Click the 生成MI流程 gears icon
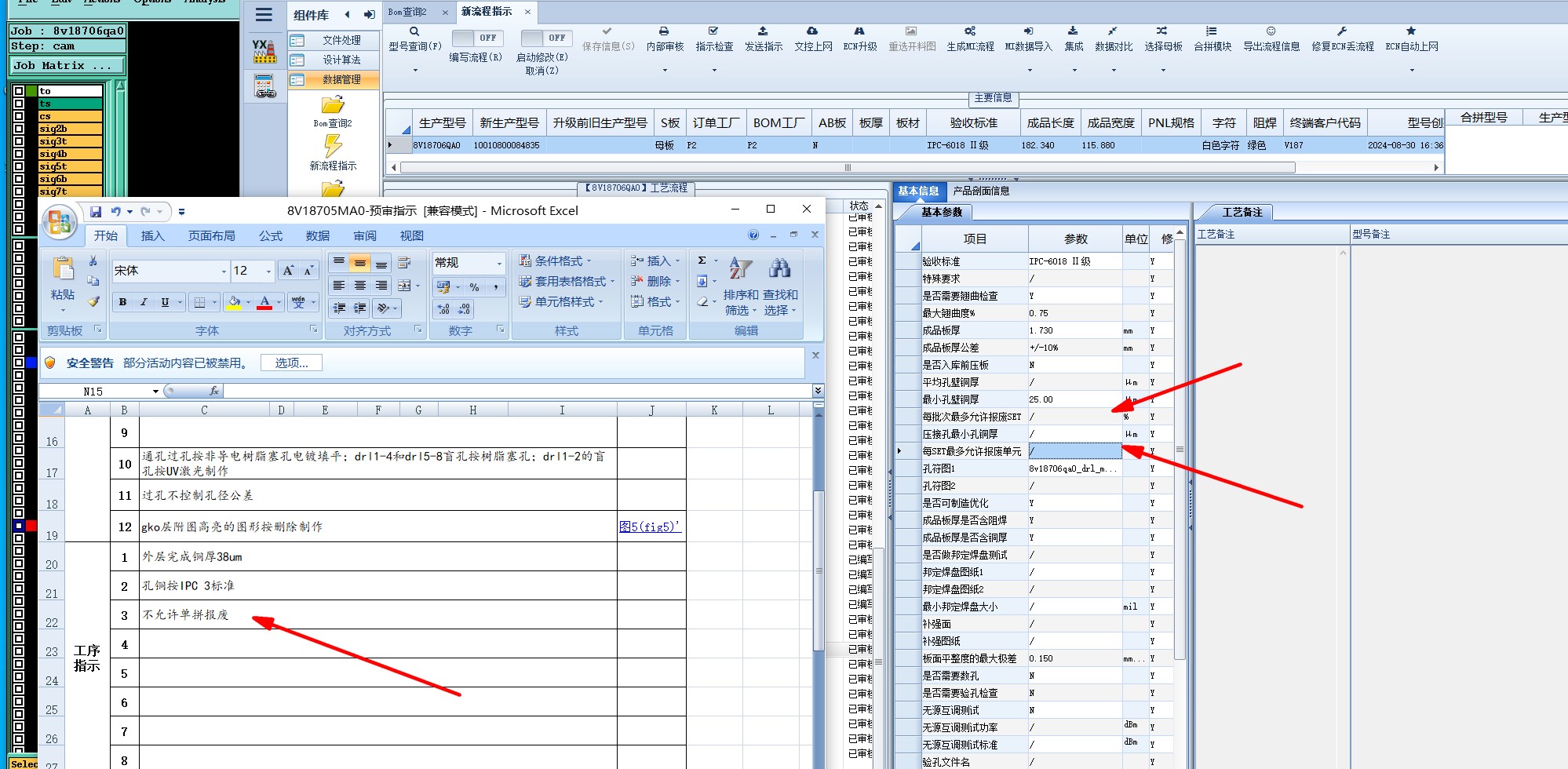 point(970,31)
